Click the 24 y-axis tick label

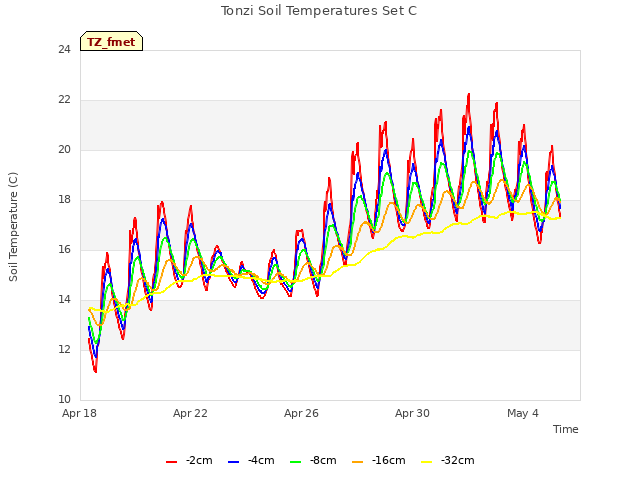click(x=64, y=50)
